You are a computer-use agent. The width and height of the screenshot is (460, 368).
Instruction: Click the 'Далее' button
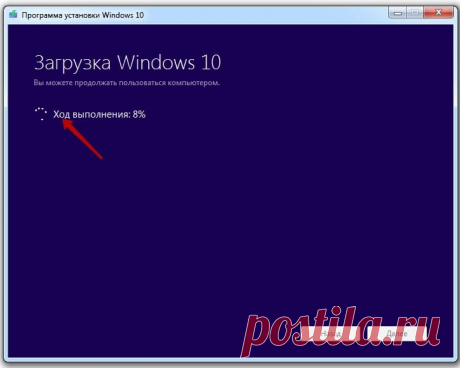pyautogui.click(x=397, y=333)
